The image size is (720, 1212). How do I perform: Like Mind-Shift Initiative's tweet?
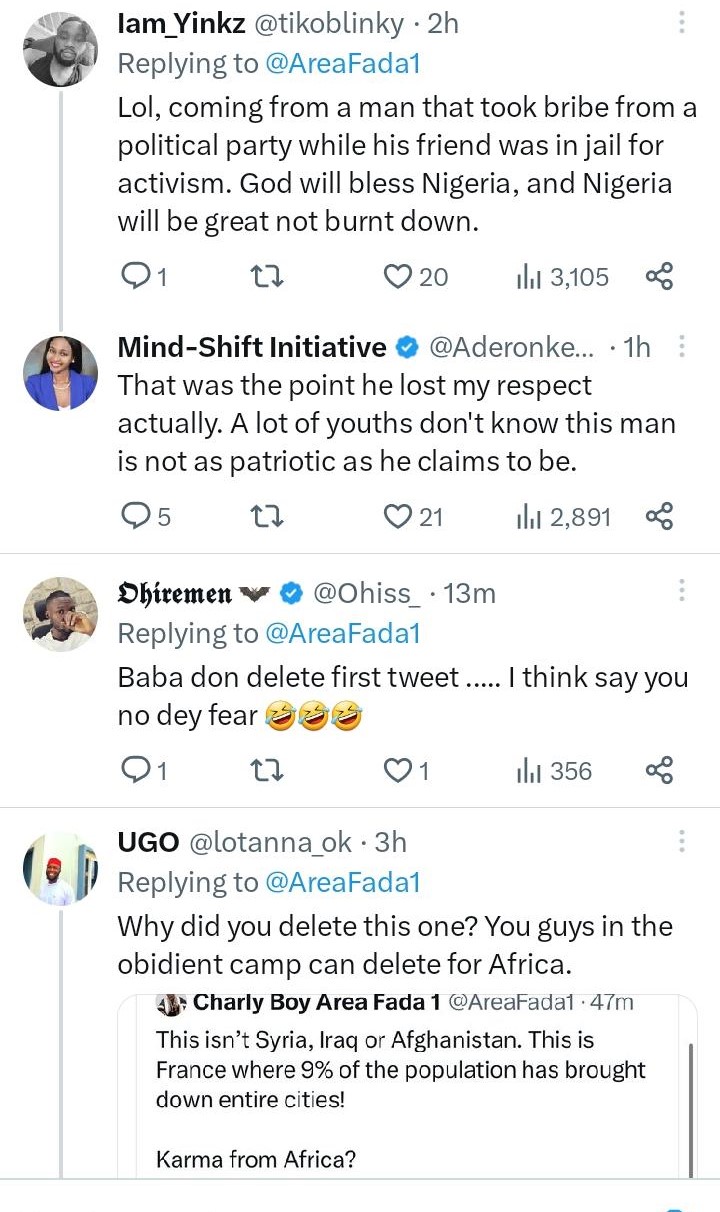[399, 516]
